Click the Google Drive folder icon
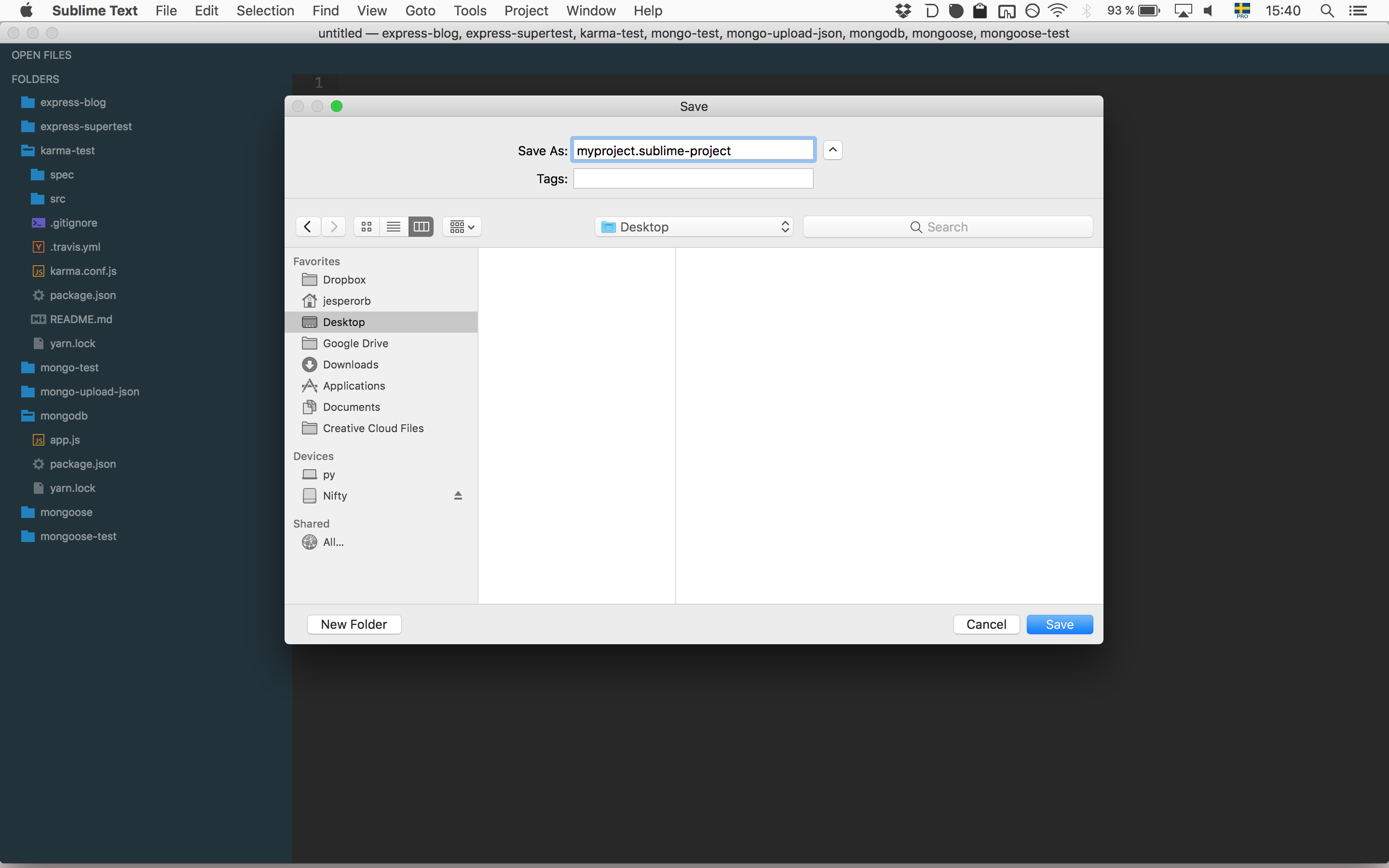 [x=309, y=343]
